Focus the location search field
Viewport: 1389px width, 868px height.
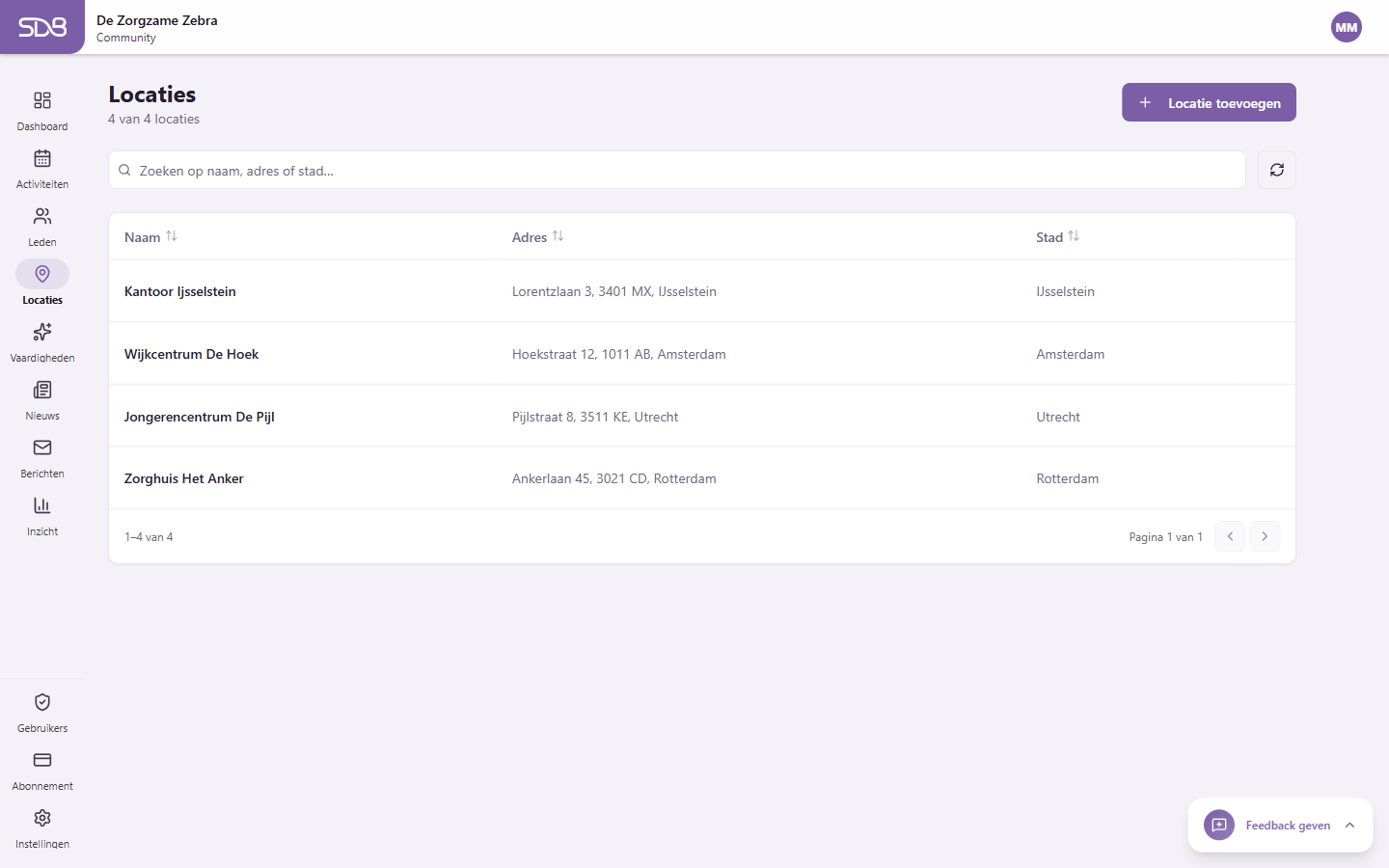point(675,171)
